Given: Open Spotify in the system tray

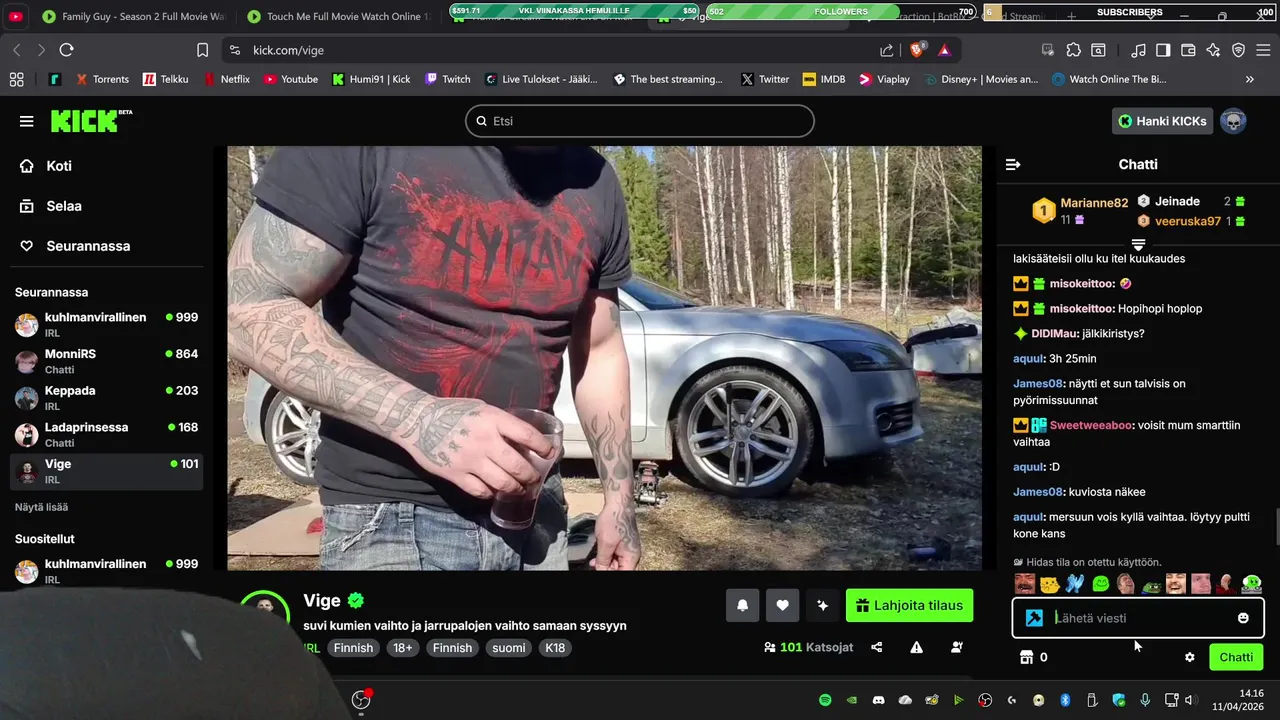Looking at the screenshot, I should coord(825,700).
